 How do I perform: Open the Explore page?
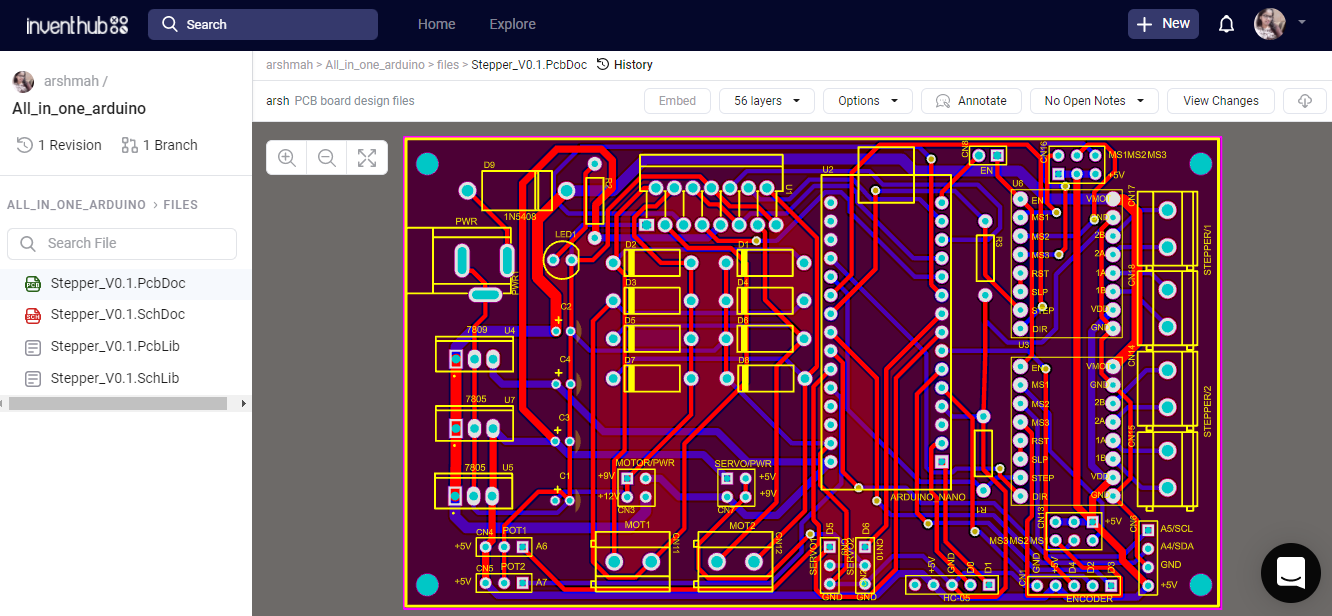pyautogui.click(x=512, y=24)
